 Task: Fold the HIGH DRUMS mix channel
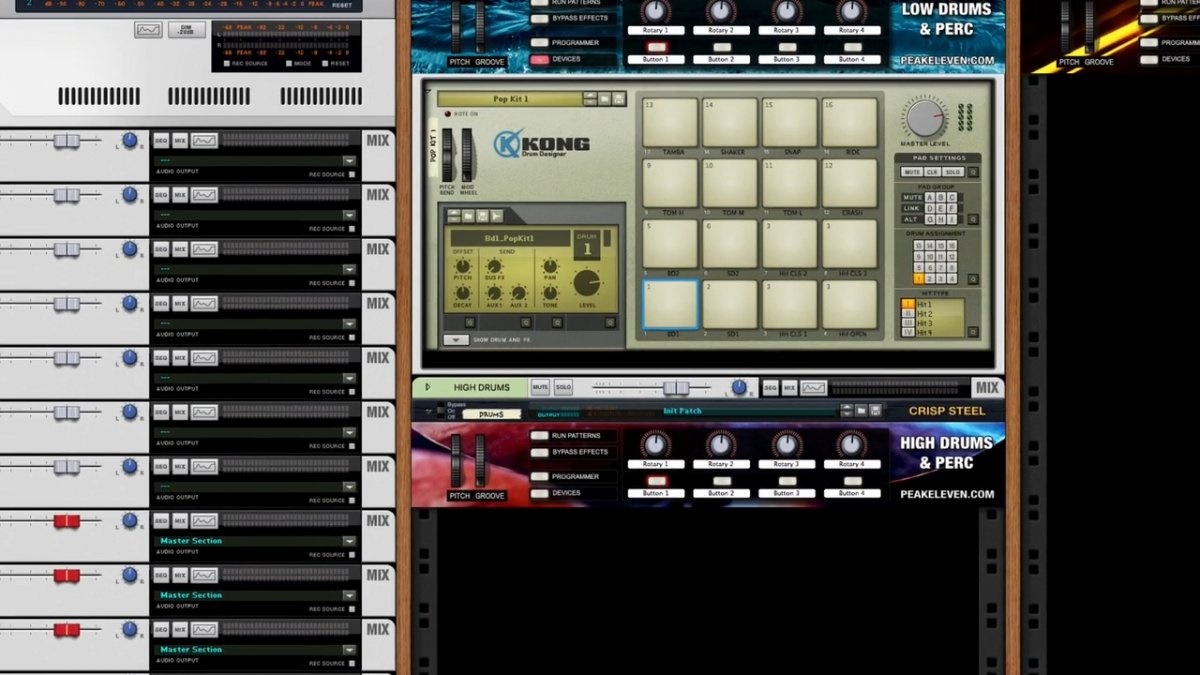(x=428, y=387)
